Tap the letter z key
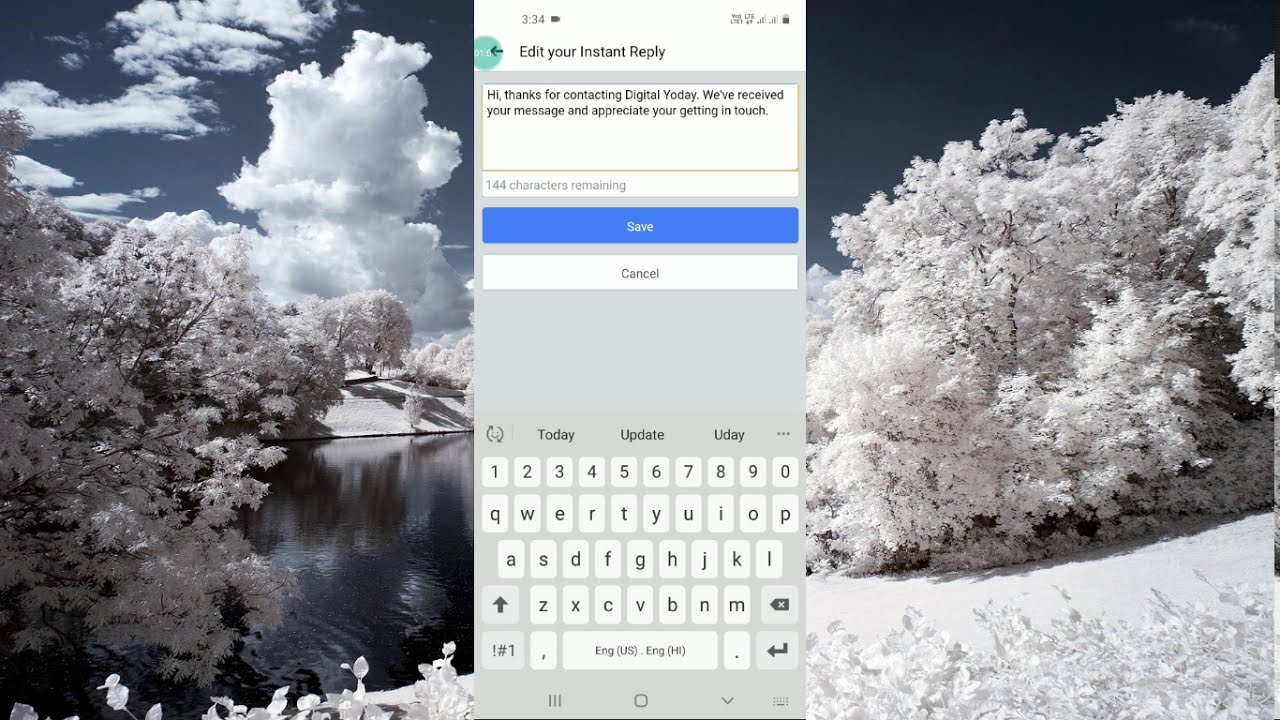 (x=543, y=604)
